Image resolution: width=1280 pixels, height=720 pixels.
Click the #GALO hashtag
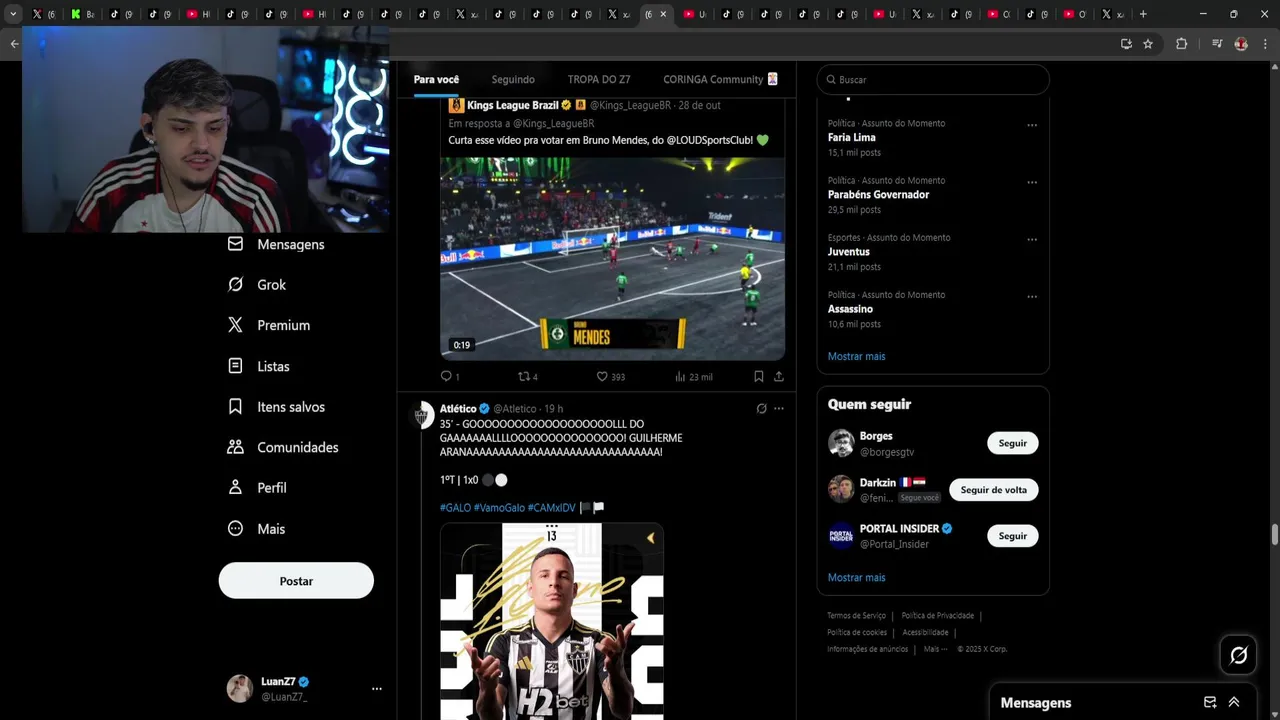tap(455, 508)
